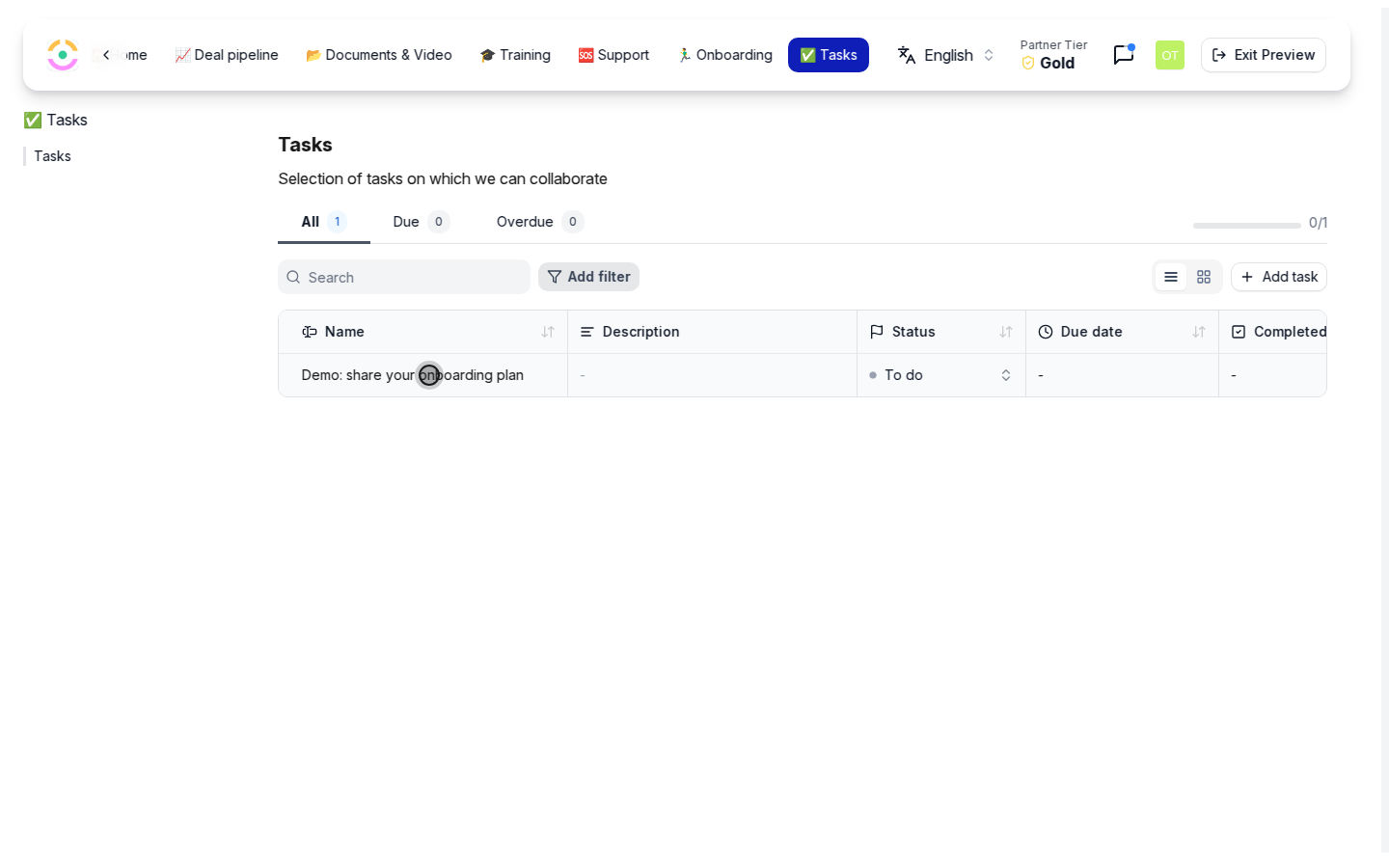Click the magnifier icon in search box

[x=293, y=277]
